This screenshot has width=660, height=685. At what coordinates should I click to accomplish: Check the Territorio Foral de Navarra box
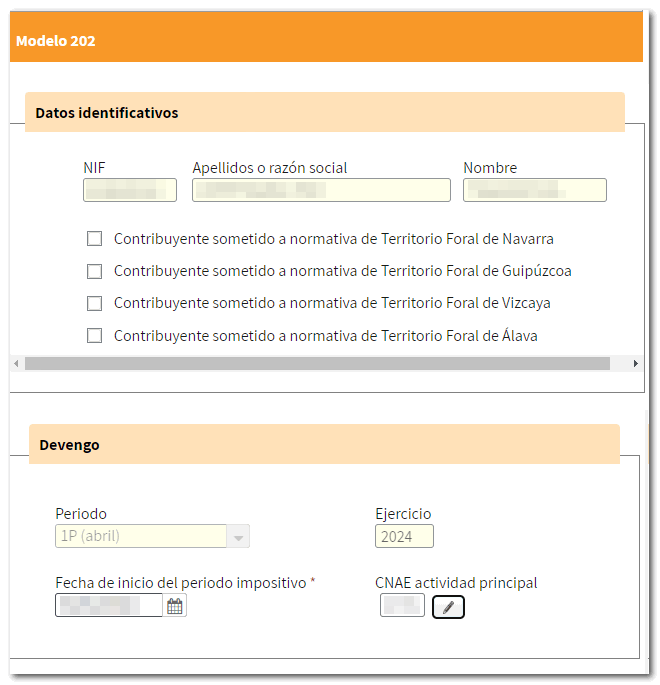[94, 239]
